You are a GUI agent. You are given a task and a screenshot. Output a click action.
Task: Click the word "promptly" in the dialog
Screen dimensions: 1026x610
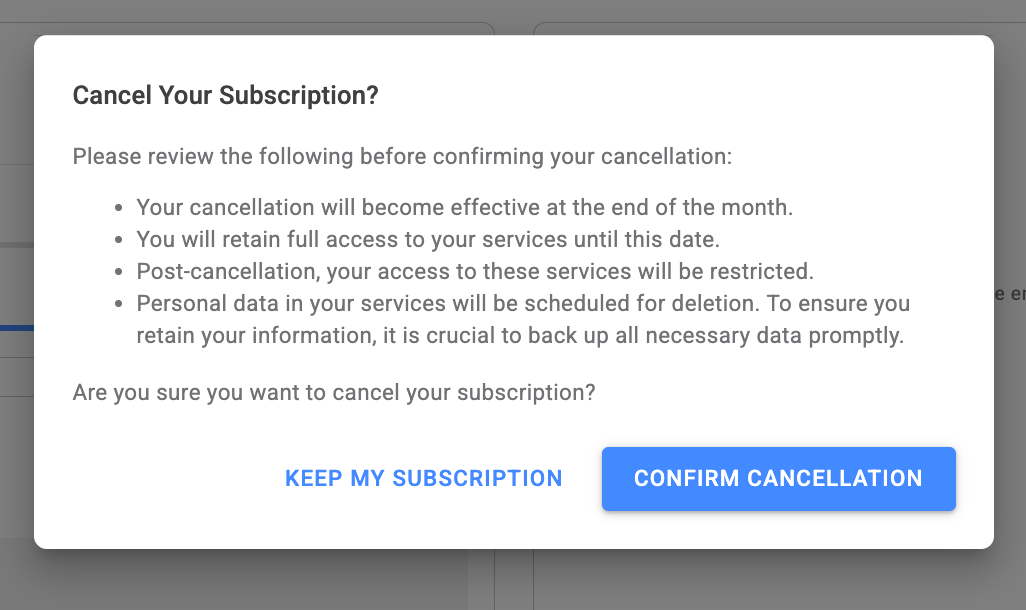point(860,335)
